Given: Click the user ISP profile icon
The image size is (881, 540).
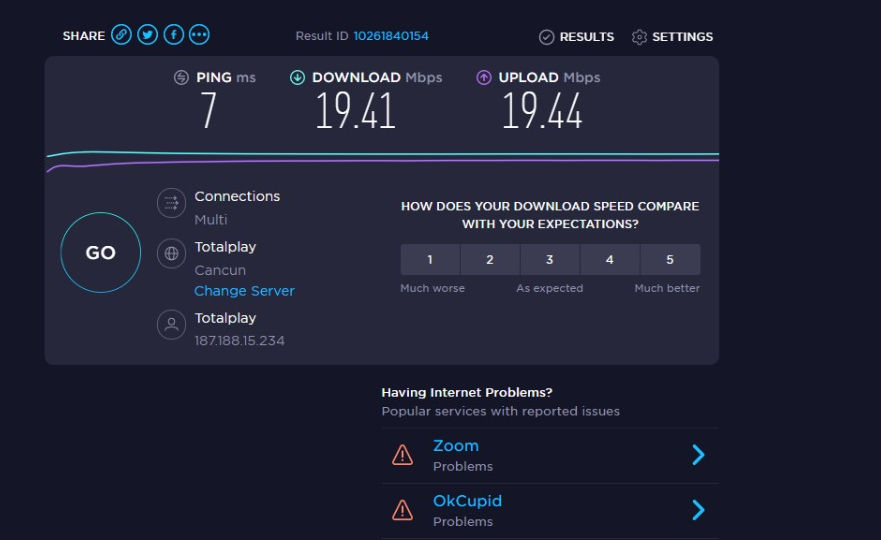Looking at the screenshot, I should tap(171, 324).
